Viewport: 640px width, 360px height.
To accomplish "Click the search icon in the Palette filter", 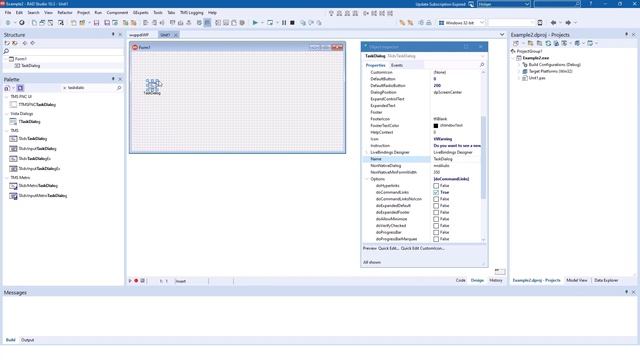I will [119, 88].
